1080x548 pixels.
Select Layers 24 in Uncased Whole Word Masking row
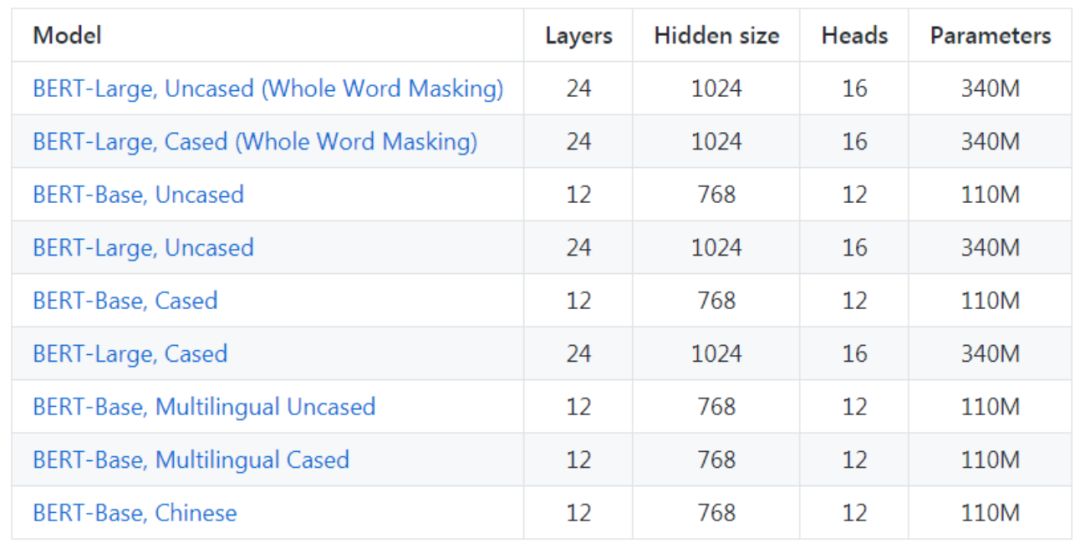[579, 89]
